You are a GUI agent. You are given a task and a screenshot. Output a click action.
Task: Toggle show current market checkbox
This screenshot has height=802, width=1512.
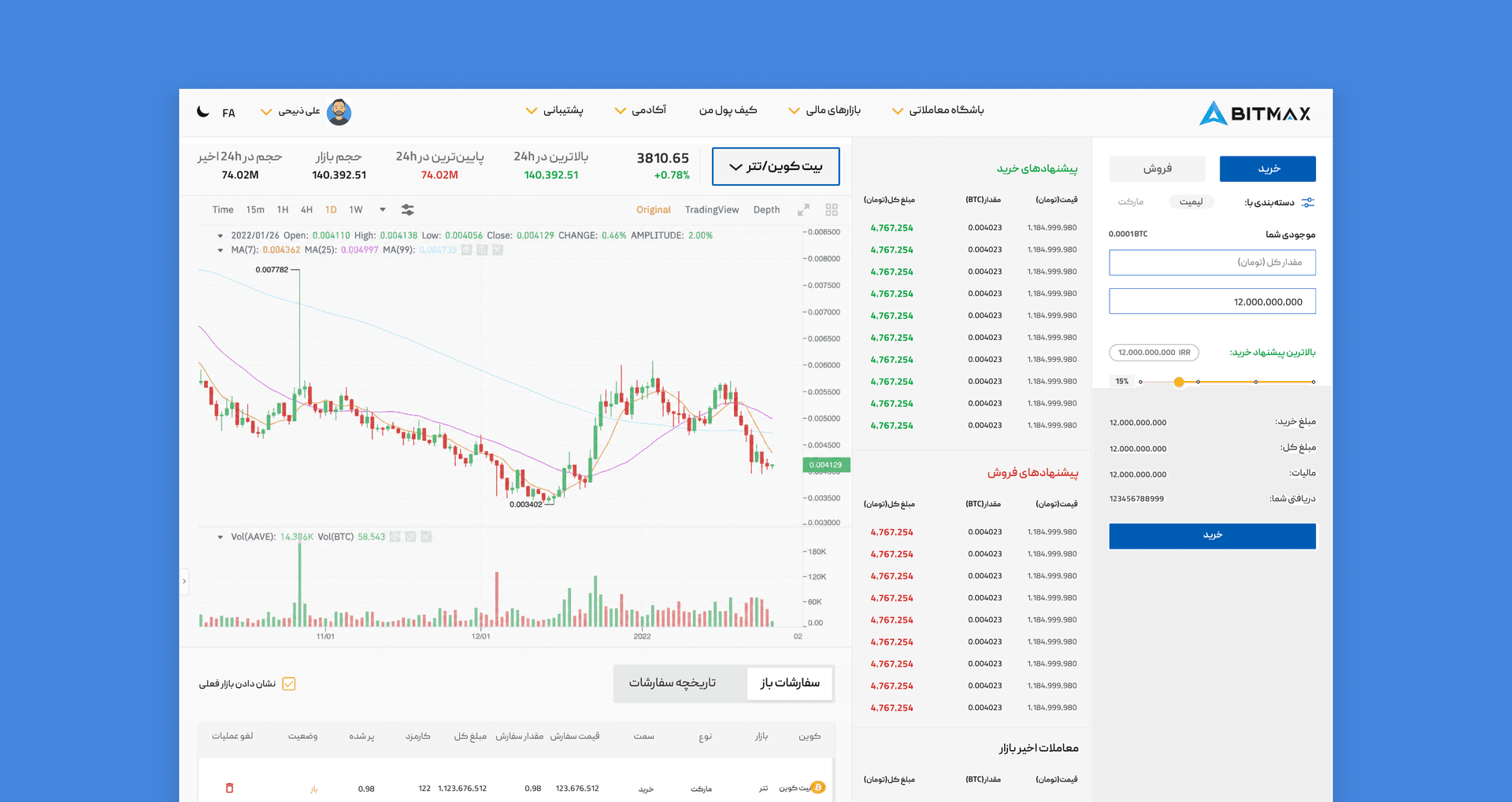pyautogui.click(x=289, y=683)
